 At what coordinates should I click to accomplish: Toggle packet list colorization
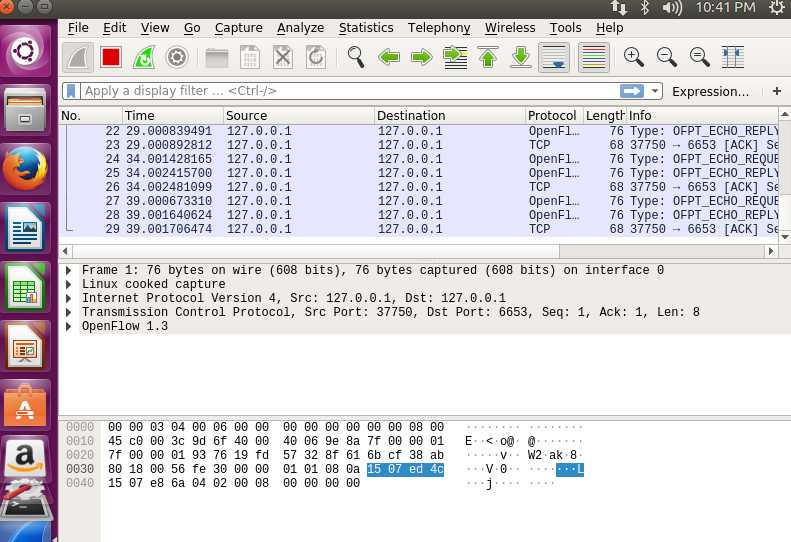(593, 57)
